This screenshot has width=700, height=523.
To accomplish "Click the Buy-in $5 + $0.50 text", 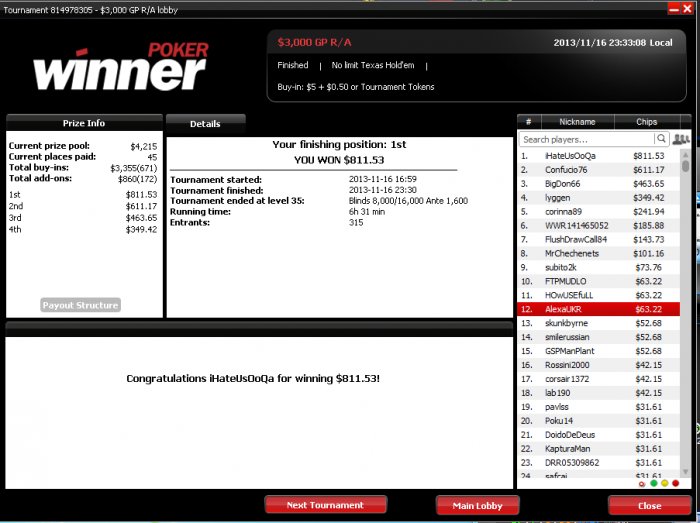I will [356, 87].
